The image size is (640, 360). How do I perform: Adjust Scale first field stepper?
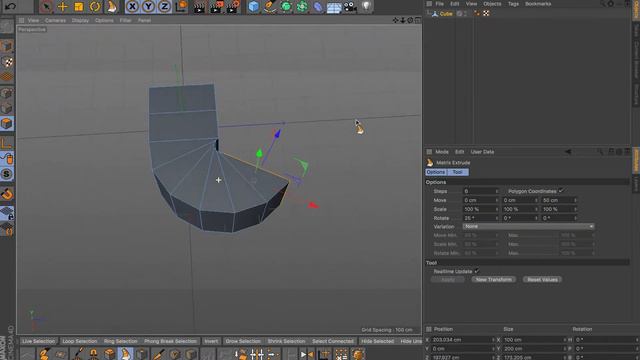tap(497, 209)
